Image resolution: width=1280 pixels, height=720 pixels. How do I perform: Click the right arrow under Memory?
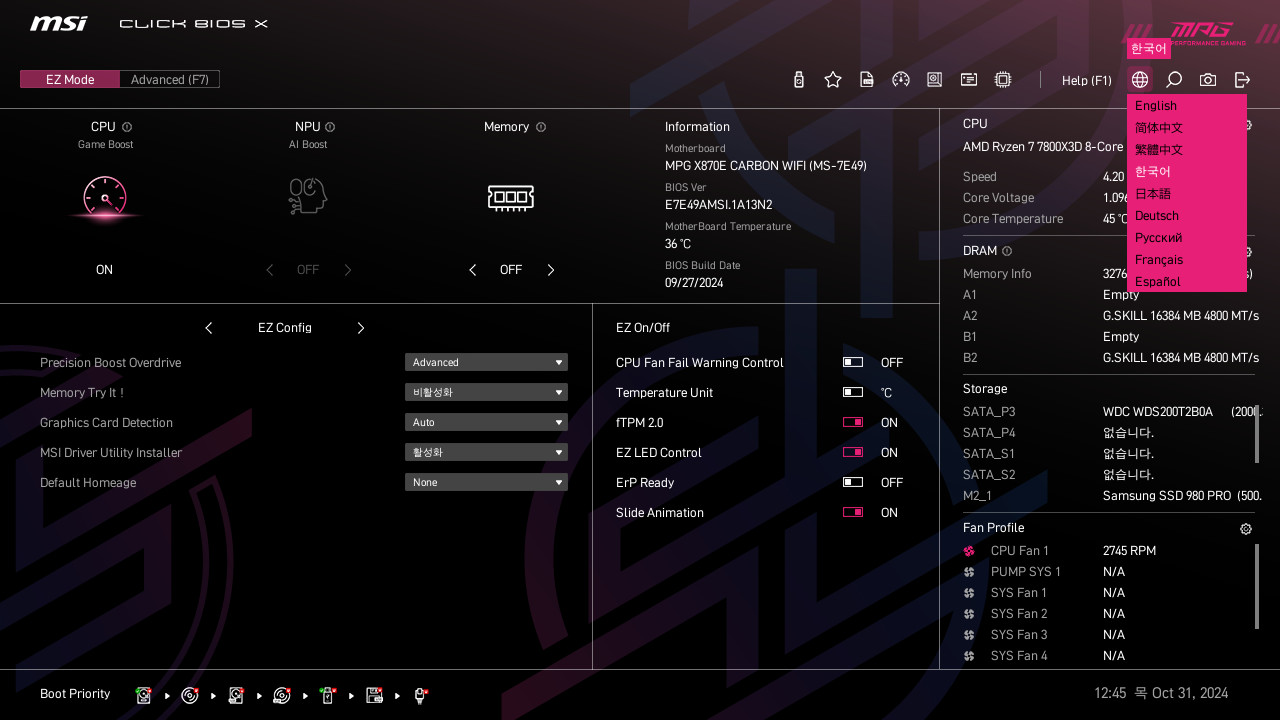pyautogui.click(x=550, y=270)
